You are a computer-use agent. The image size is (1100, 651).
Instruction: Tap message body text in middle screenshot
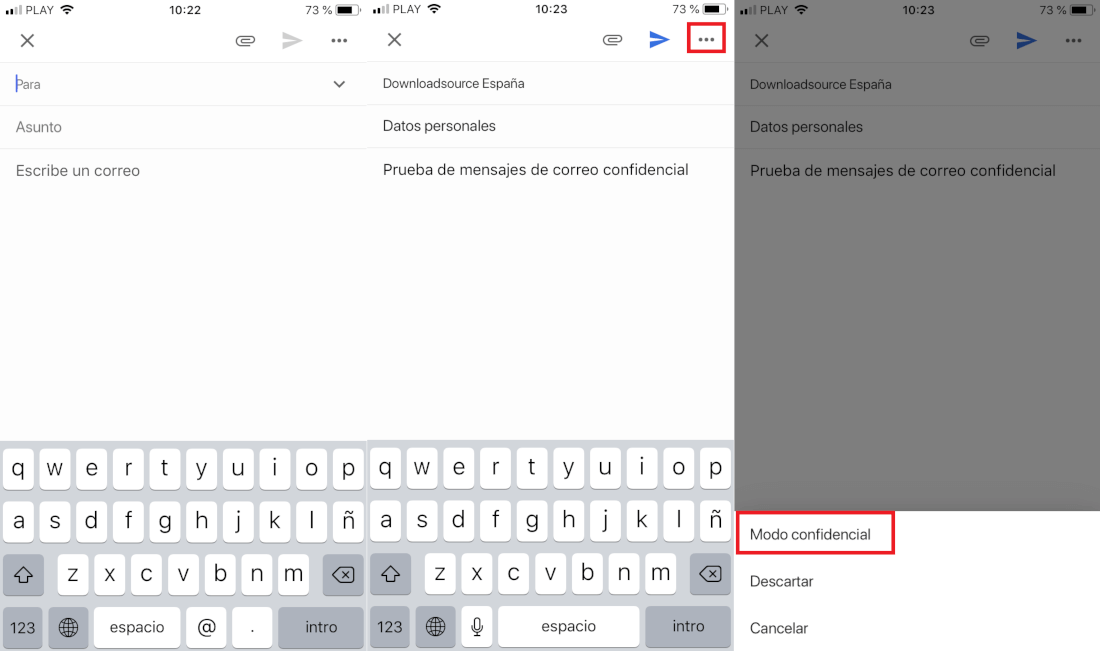(535, 170)
